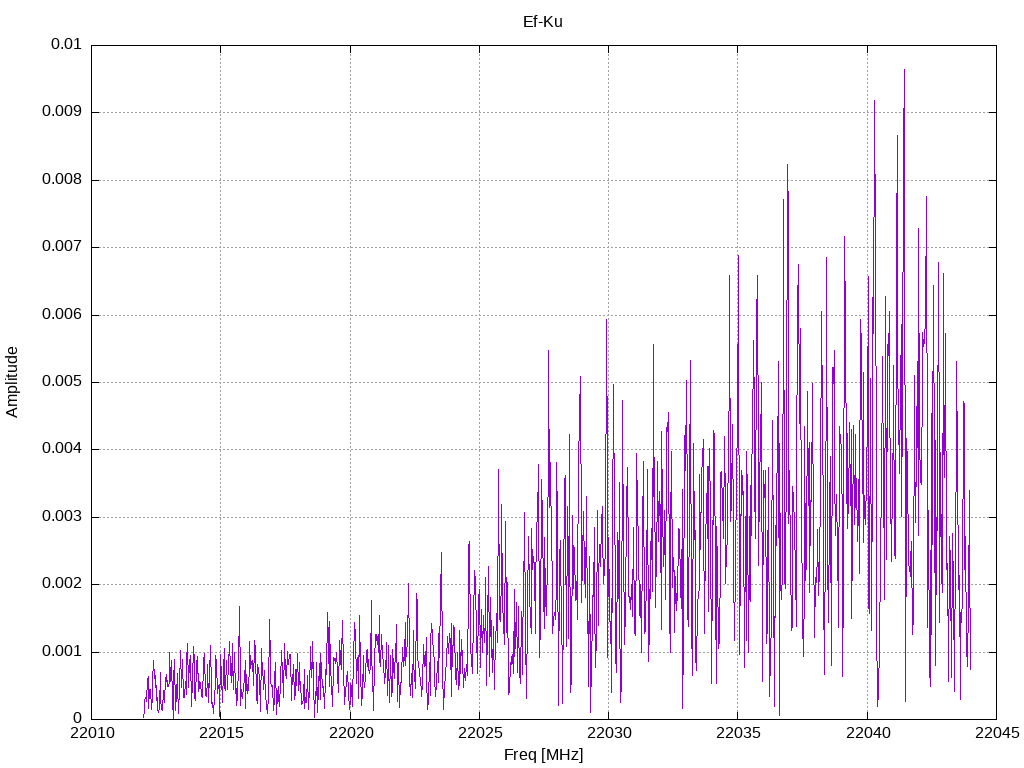Click the 0.003 y-axis tick label
Viewport: 1024px width, 768px height.
click(x=62, y=517)
